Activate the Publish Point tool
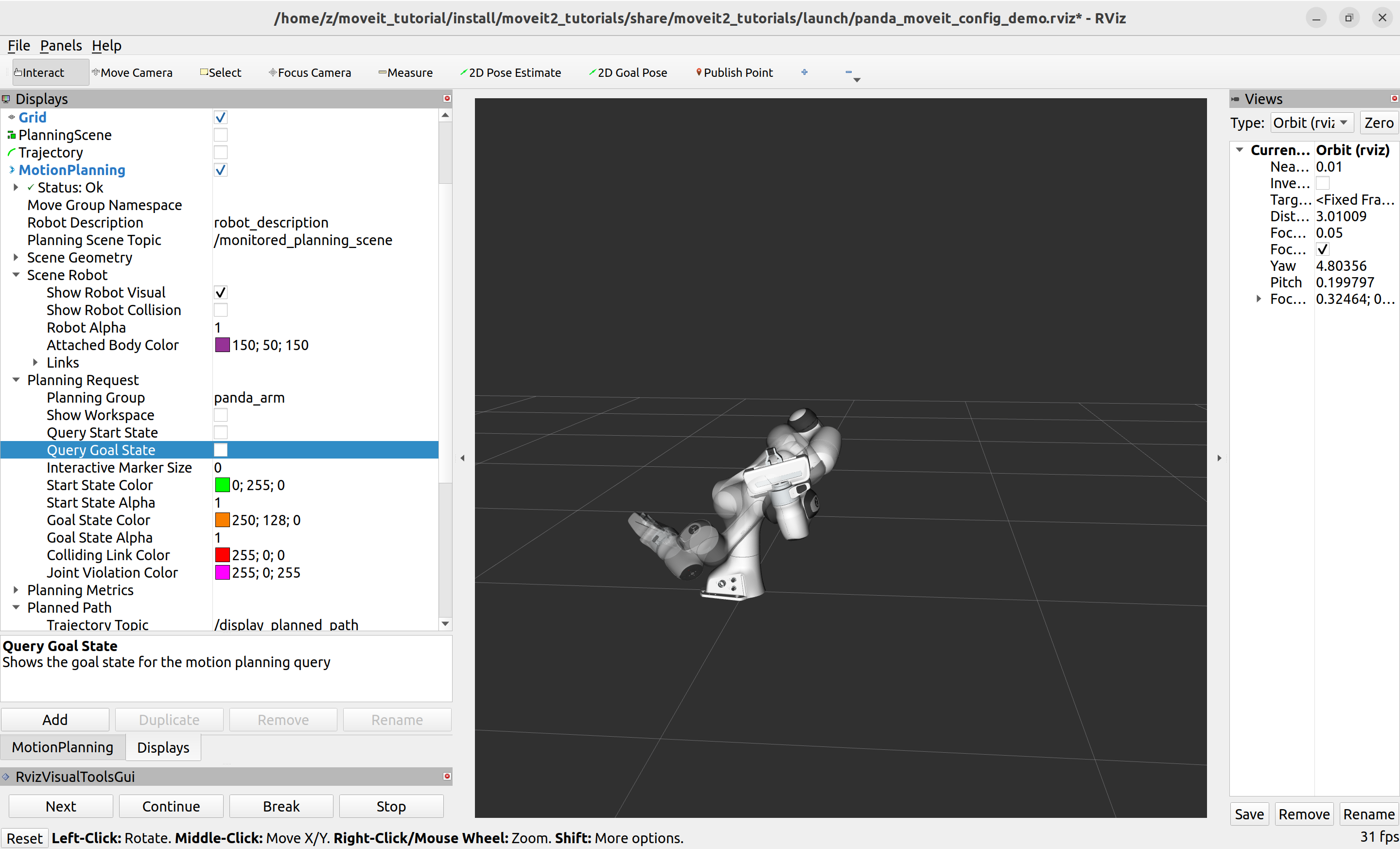The image size is (1400, 849). [x=734, y=73]
